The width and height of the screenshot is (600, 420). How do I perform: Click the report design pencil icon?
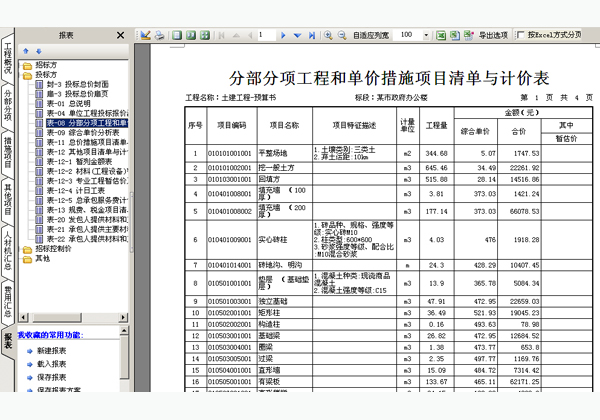(145, 35)
